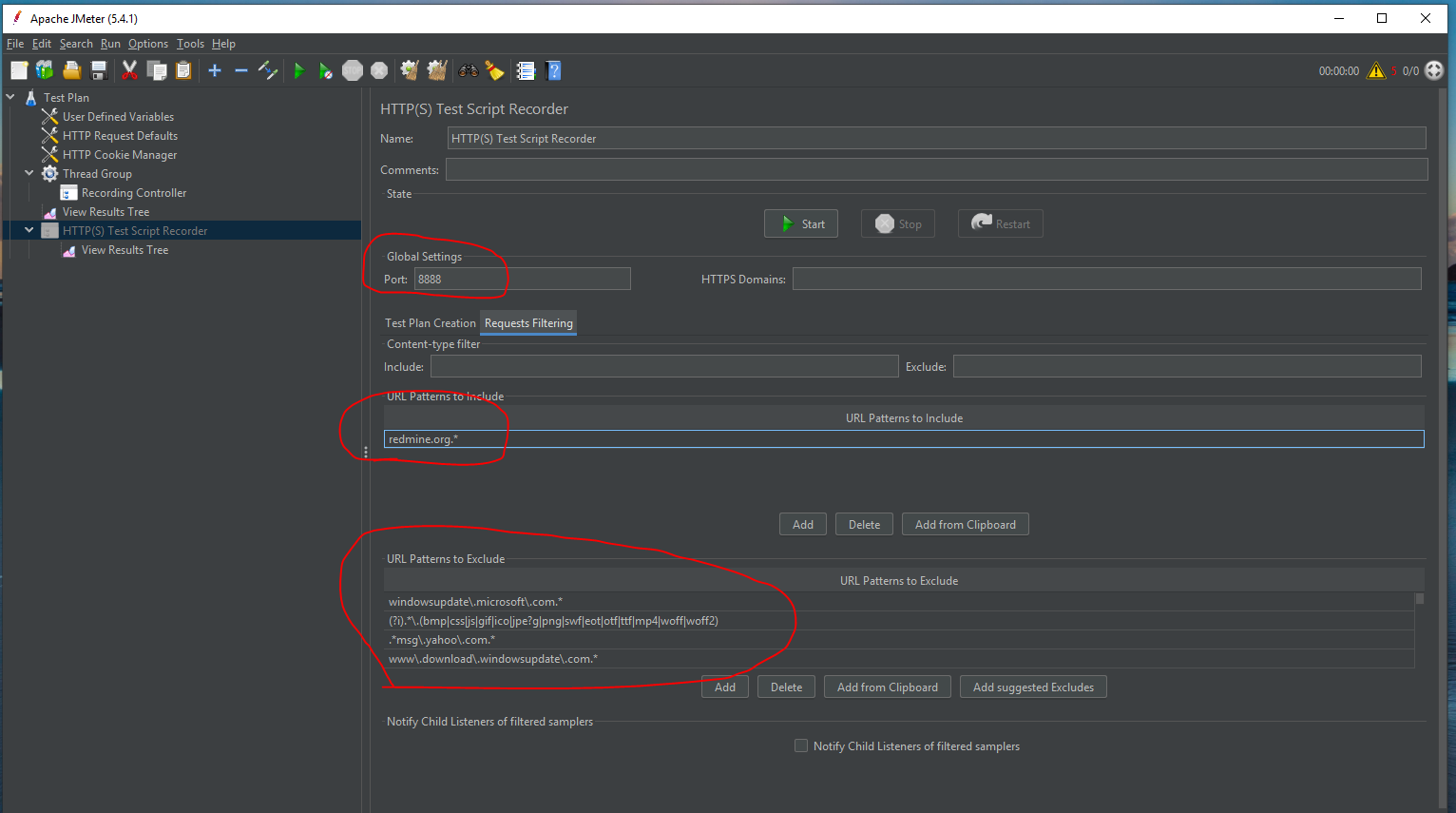Viewport: 1456px width, 813px height.
Task: Click Add from Clipboard for Include patterns
Action: click(x=966, y=525)
